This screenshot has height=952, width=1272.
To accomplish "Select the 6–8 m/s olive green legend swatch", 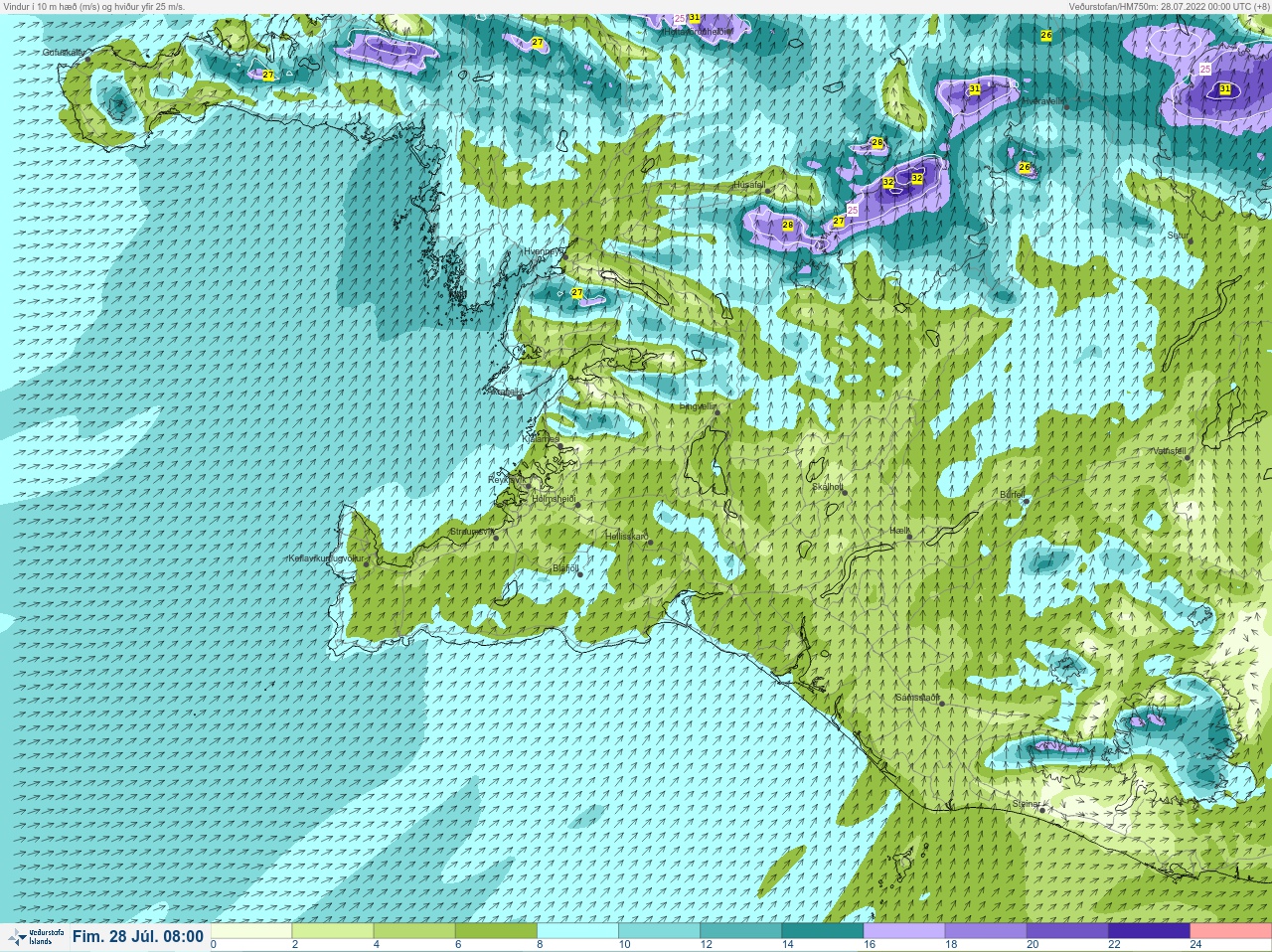I will click(x=496, y=931).
